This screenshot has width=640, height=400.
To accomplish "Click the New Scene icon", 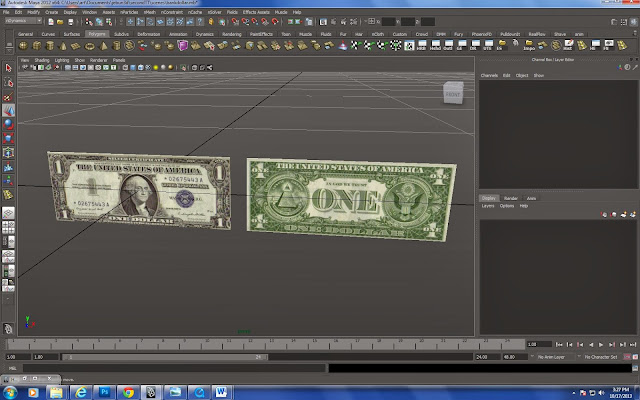I will pyautogui.click(x=51, y=22).
